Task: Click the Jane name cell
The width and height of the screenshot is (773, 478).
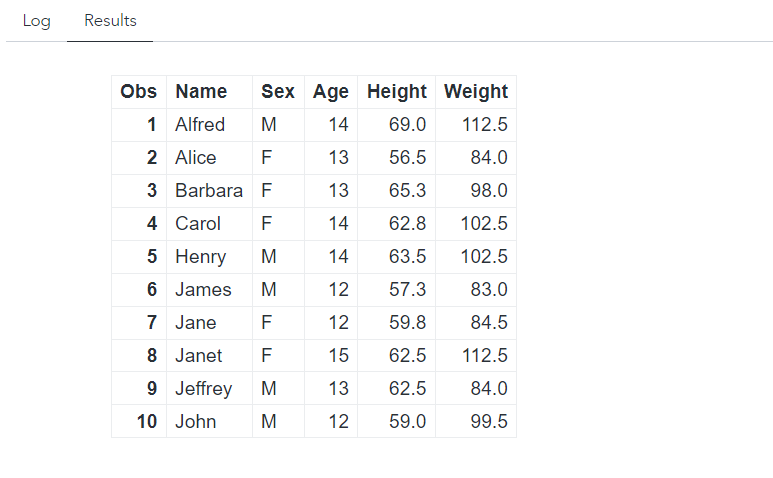Action: 195,323
